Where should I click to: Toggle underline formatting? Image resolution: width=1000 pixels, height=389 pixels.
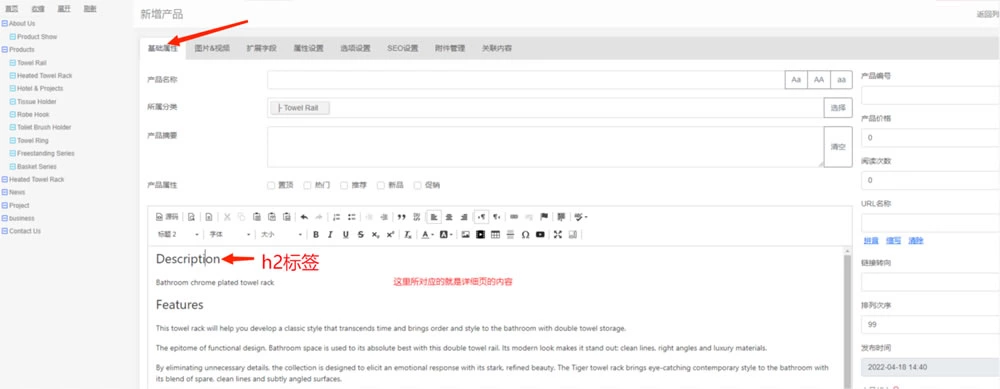[x=346, y=235]
